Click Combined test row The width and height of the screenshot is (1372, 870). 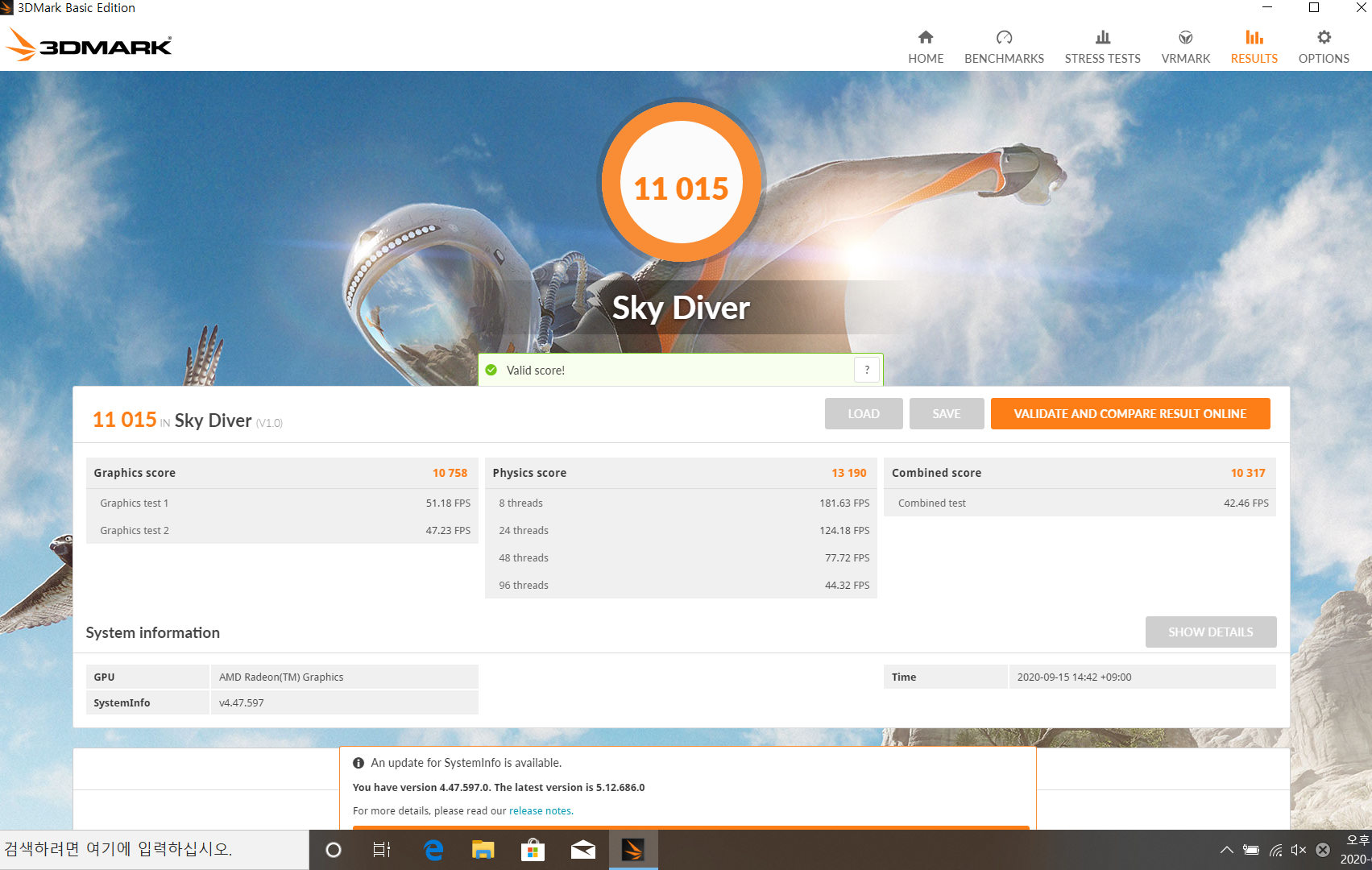(1080, 503)
